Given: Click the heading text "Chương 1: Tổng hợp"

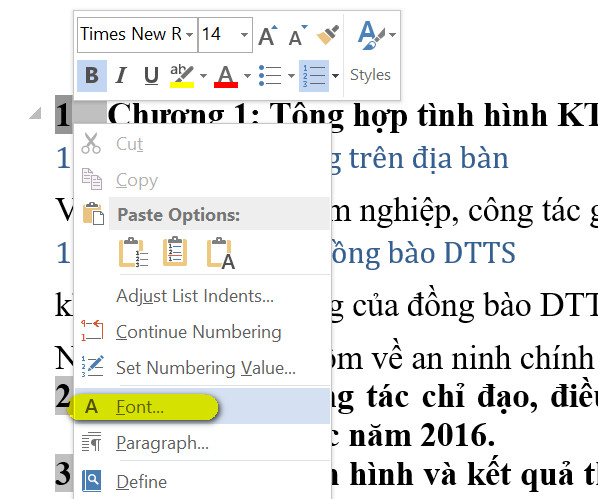Looking at the screenshot, I should tap(226, 114).
